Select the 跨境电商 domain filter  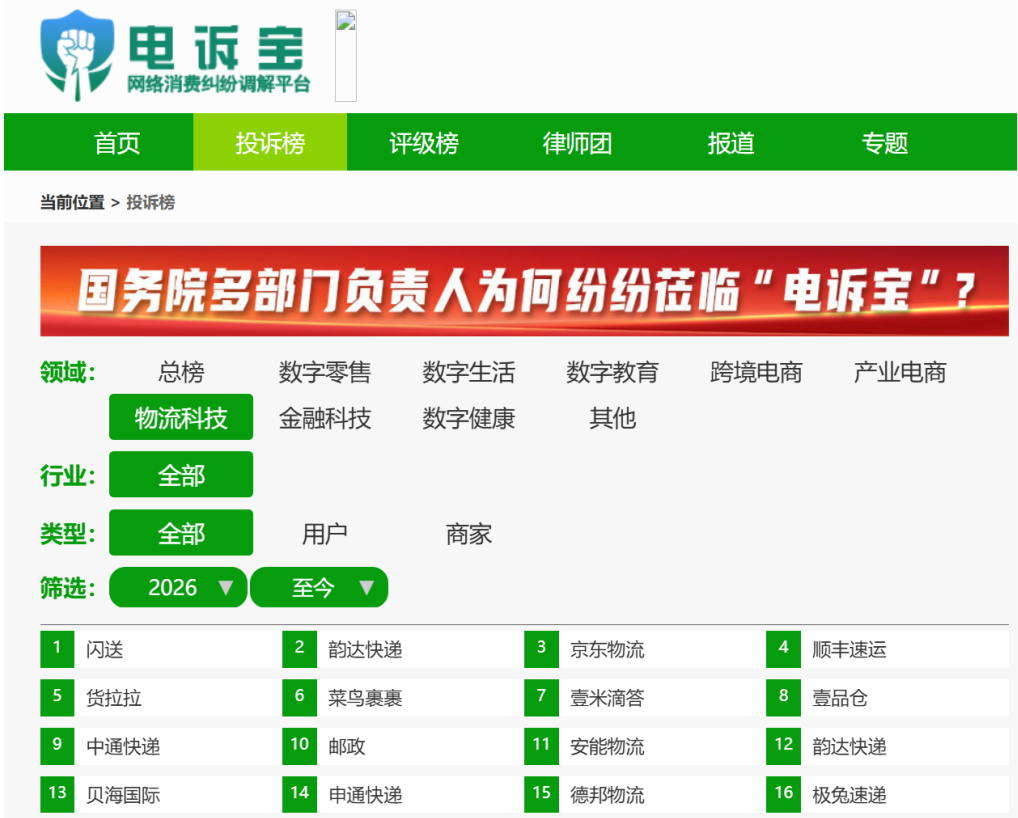tap(756, 373)
